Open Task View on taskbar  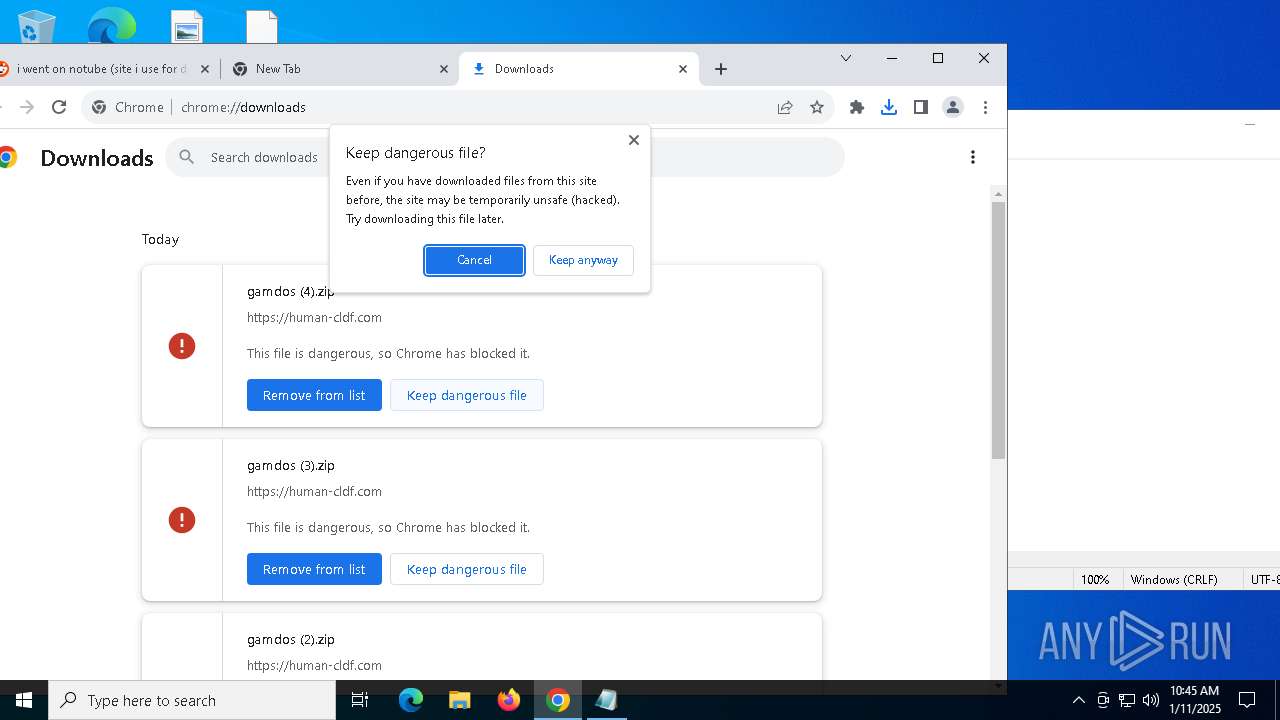(x=360, y=700)
